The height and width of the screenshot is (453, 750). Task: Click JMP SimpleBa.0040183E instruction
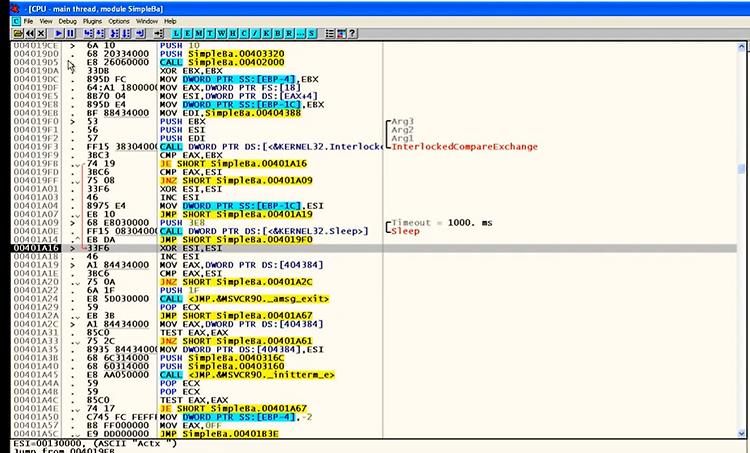[219, 434]
